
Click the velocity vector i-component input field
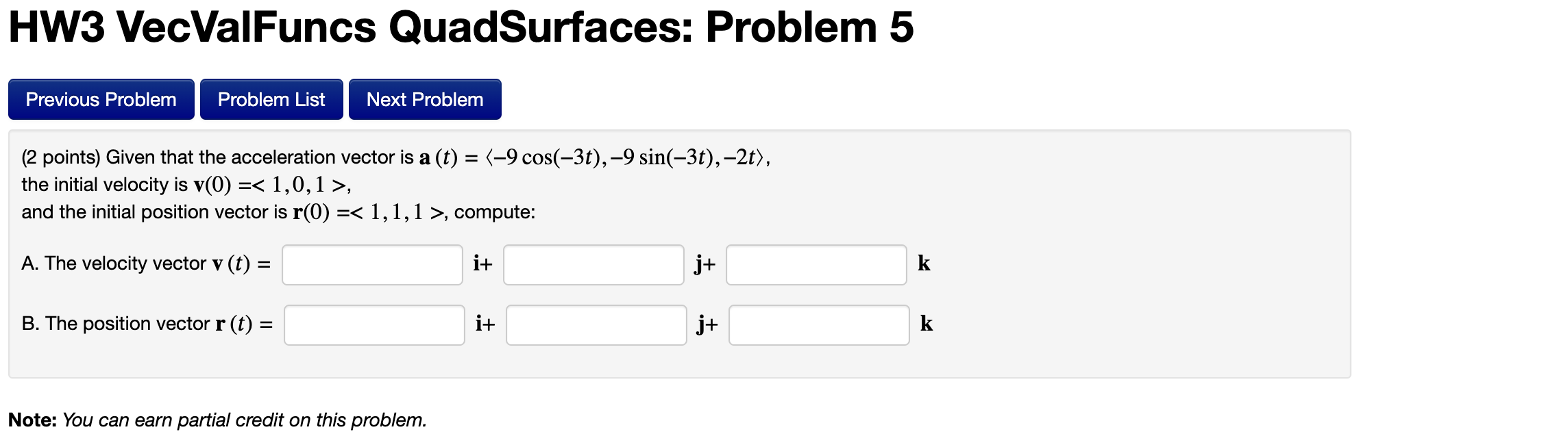(x=373, y=264)
